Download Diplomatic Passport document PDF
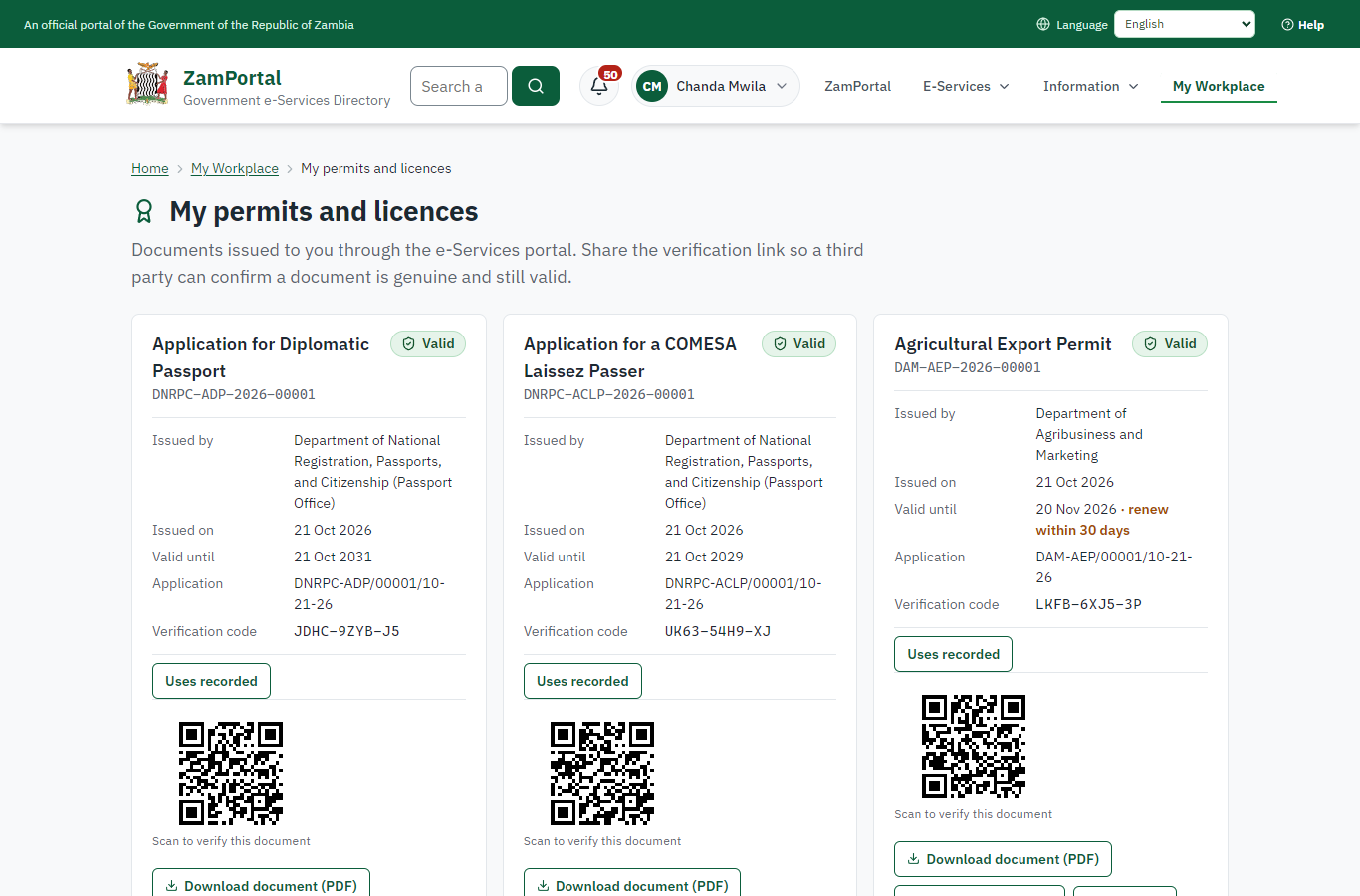The height and width of the screenshot is (896, 1360). pyautogui.click(x=261, y=883)
